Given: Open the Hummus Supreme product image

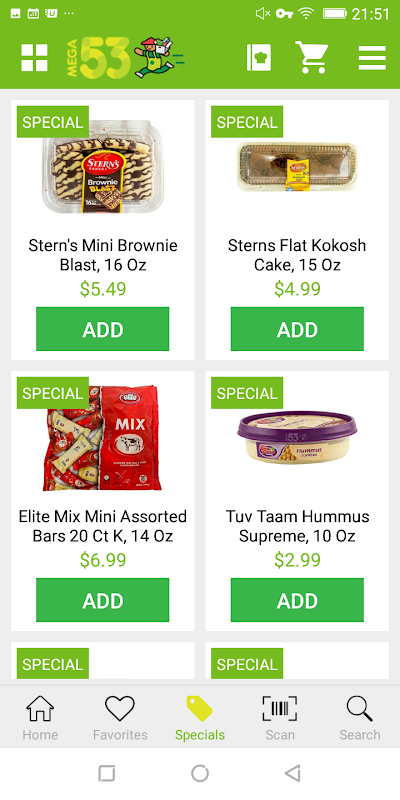Looking at the screenshot, I should [x=297, y=438].
